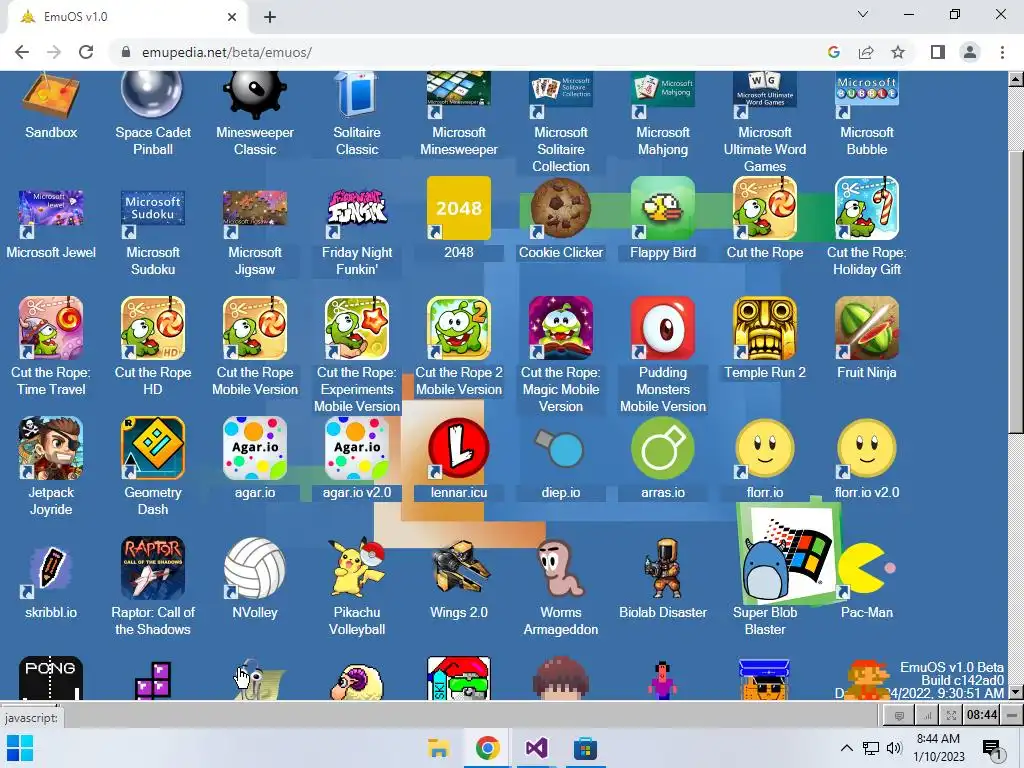The image size is (1024, 768).
Task: Select the Microsoft Jewel icon
Action: click(51, 215)
